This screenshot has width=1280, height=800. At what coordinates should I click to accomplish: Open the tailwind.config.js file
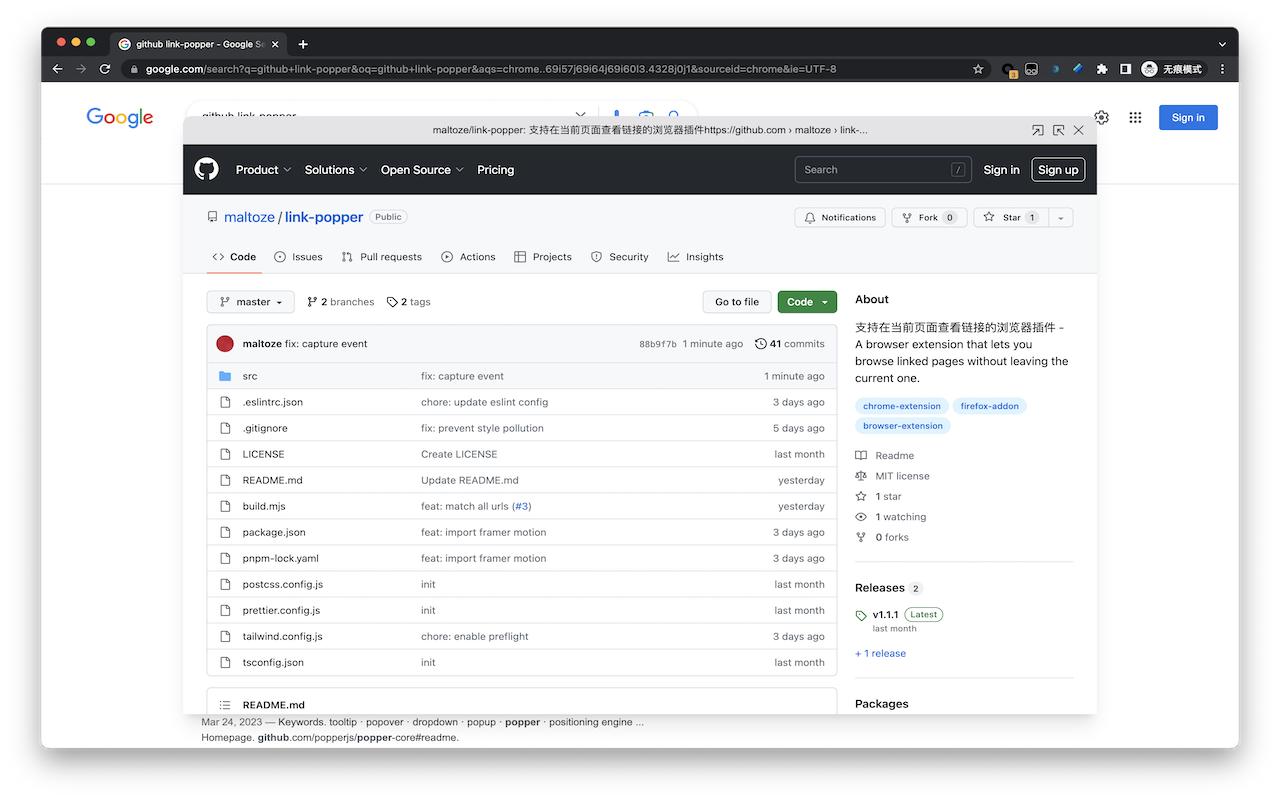[x=282, y=636]
